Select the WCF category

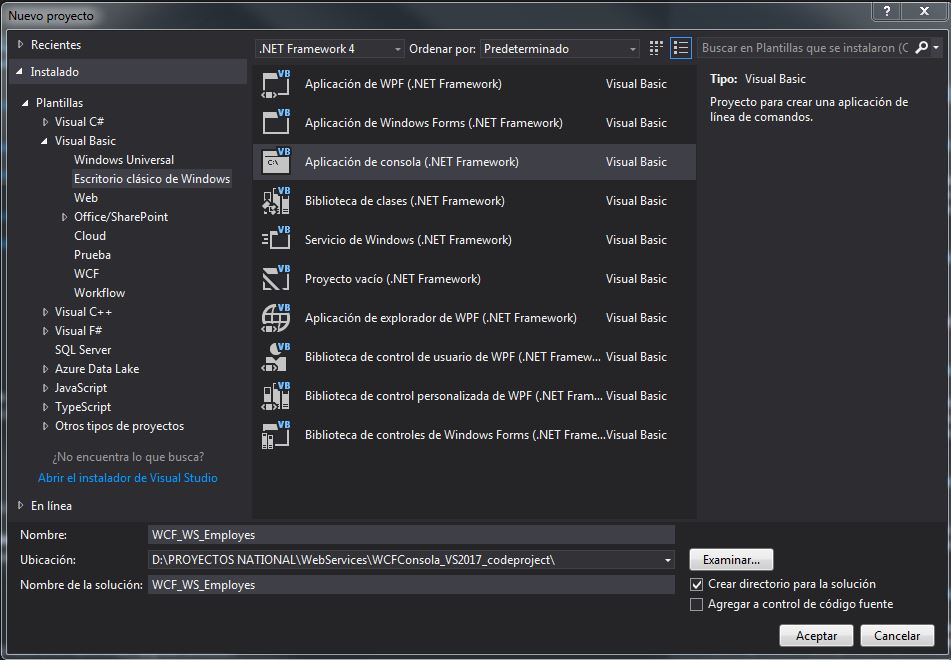[86, 274]
